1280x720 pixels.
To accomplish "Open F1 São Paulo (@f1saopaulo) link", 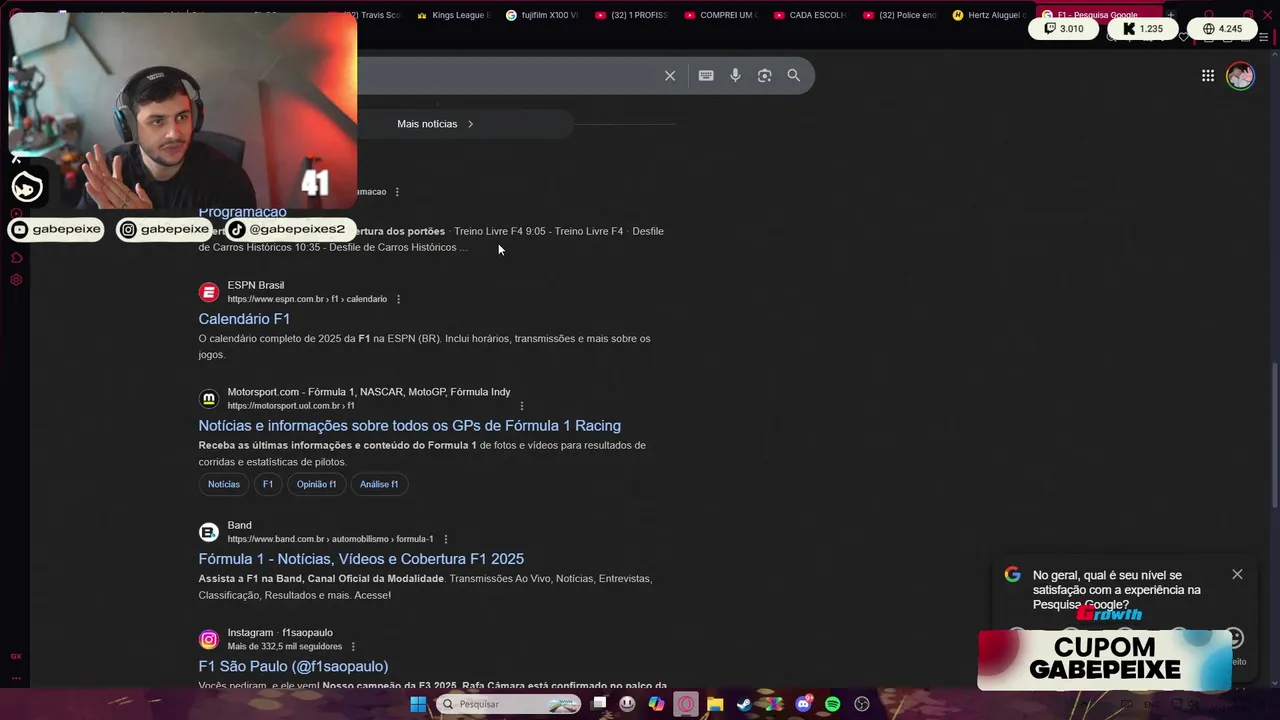I will click(x=293, y=666).
